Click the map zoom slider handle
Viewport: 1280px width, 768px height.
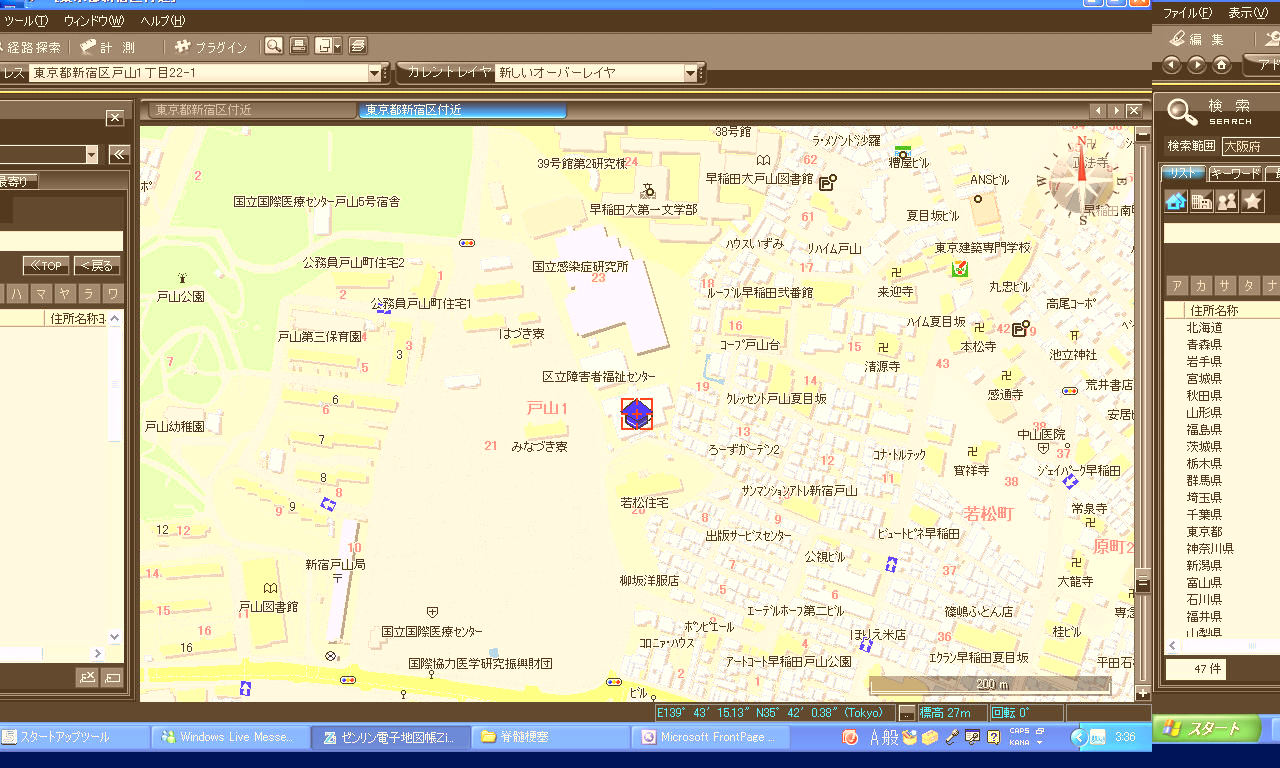click(x=1143, y=581)
